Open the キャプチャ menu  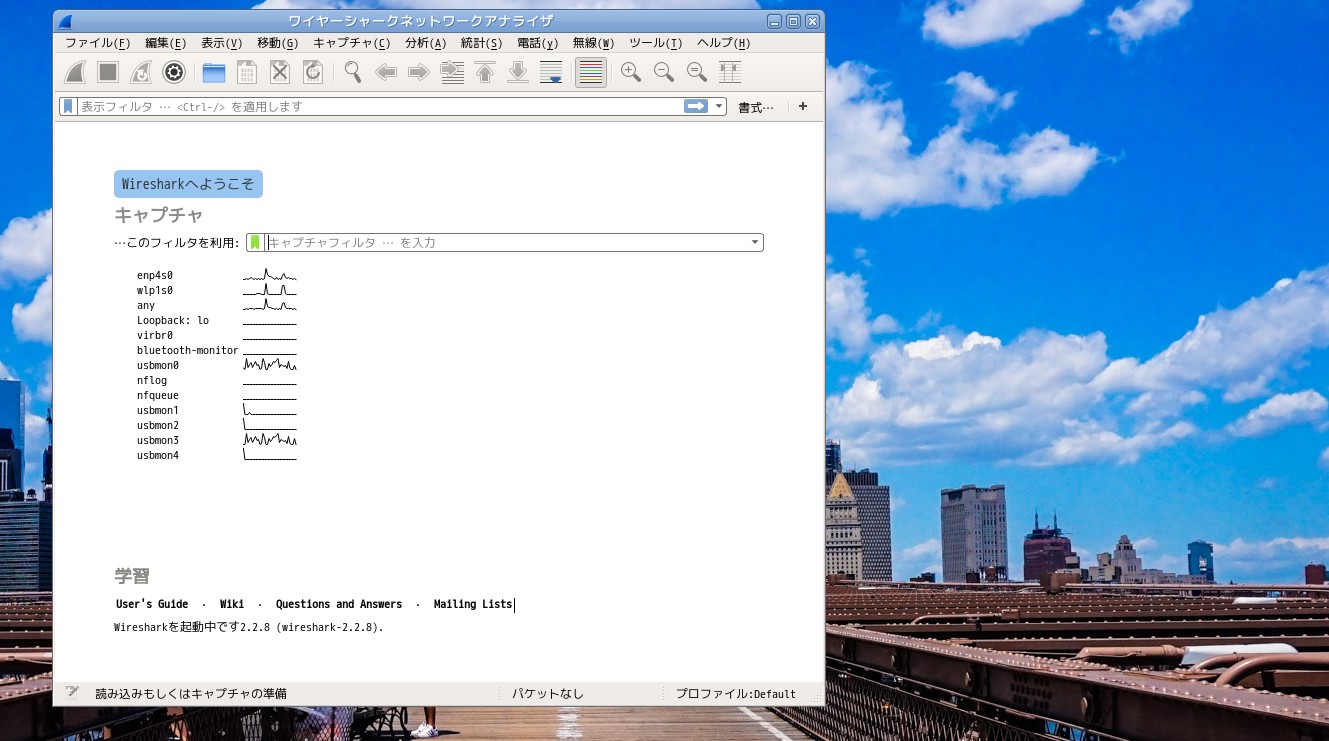click(352, 43)
